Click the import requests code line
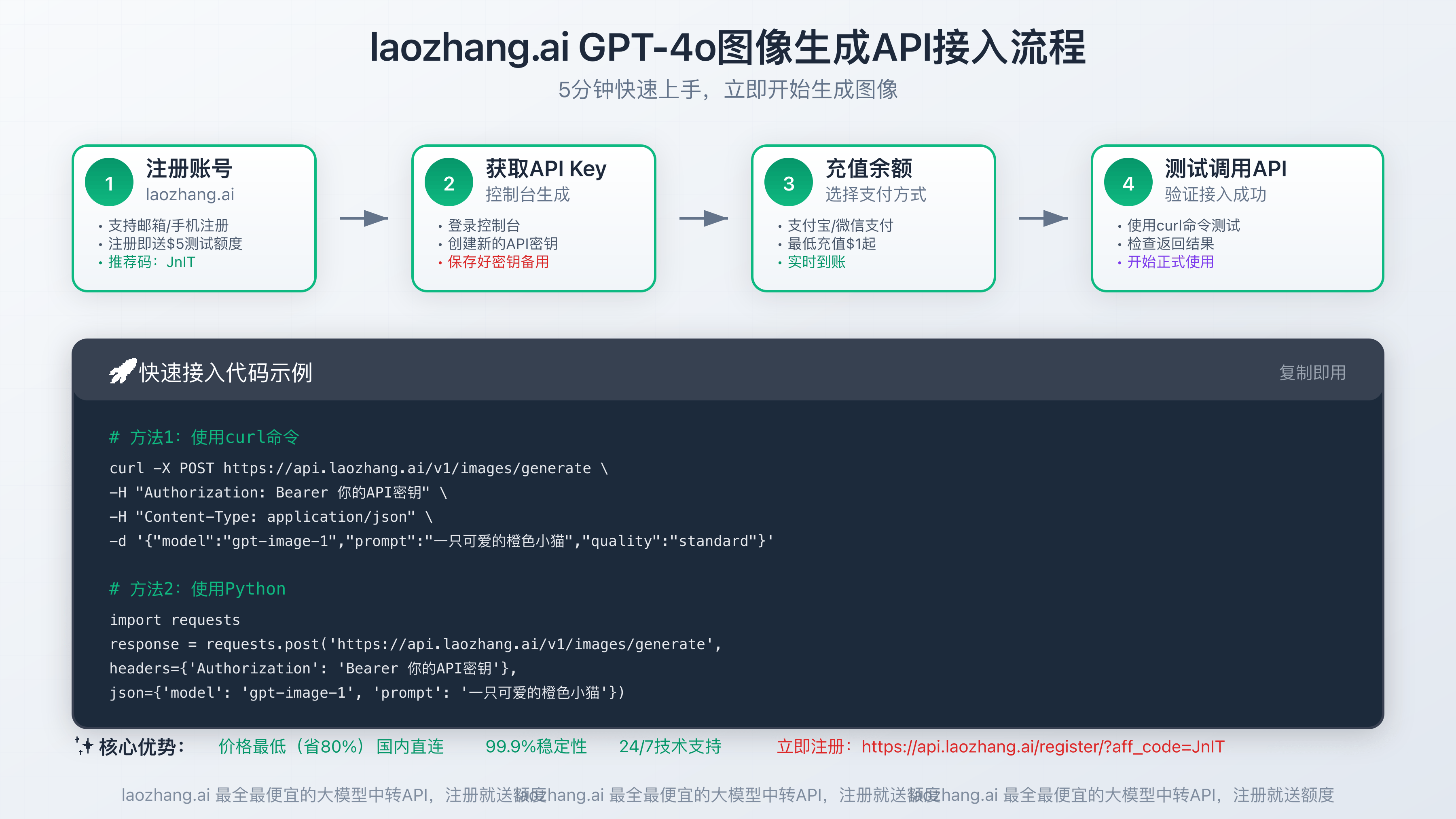This screenshot has height=819, width=1456. [175, 620]
